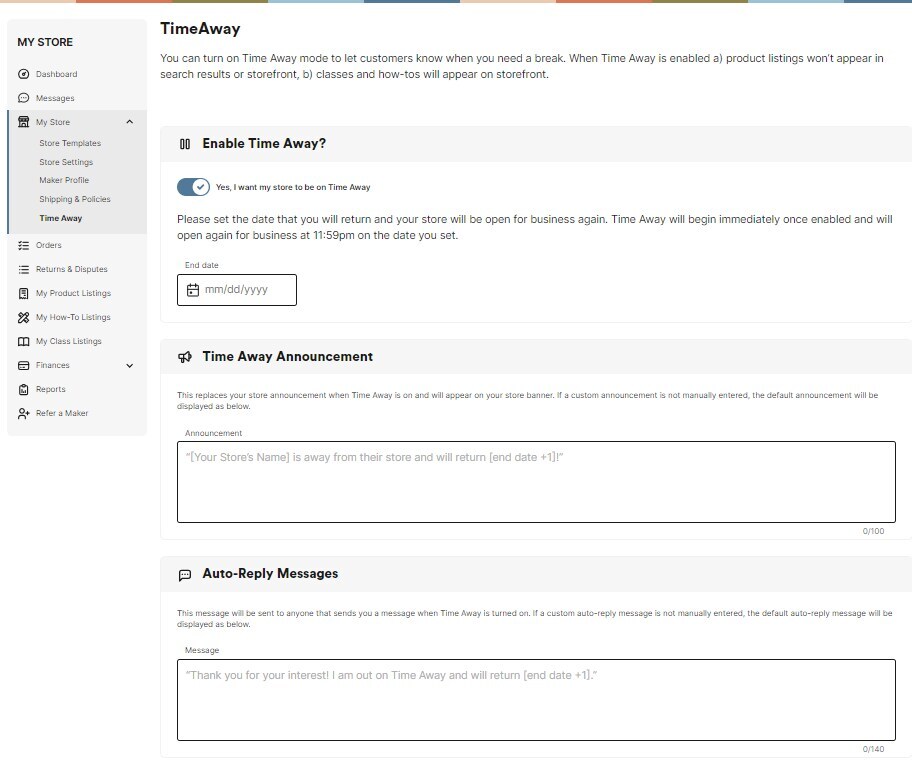This screenshot has width=912, height=760.
Task: Click the Messages speech-bubble icon
Action: tap(25, 98)
